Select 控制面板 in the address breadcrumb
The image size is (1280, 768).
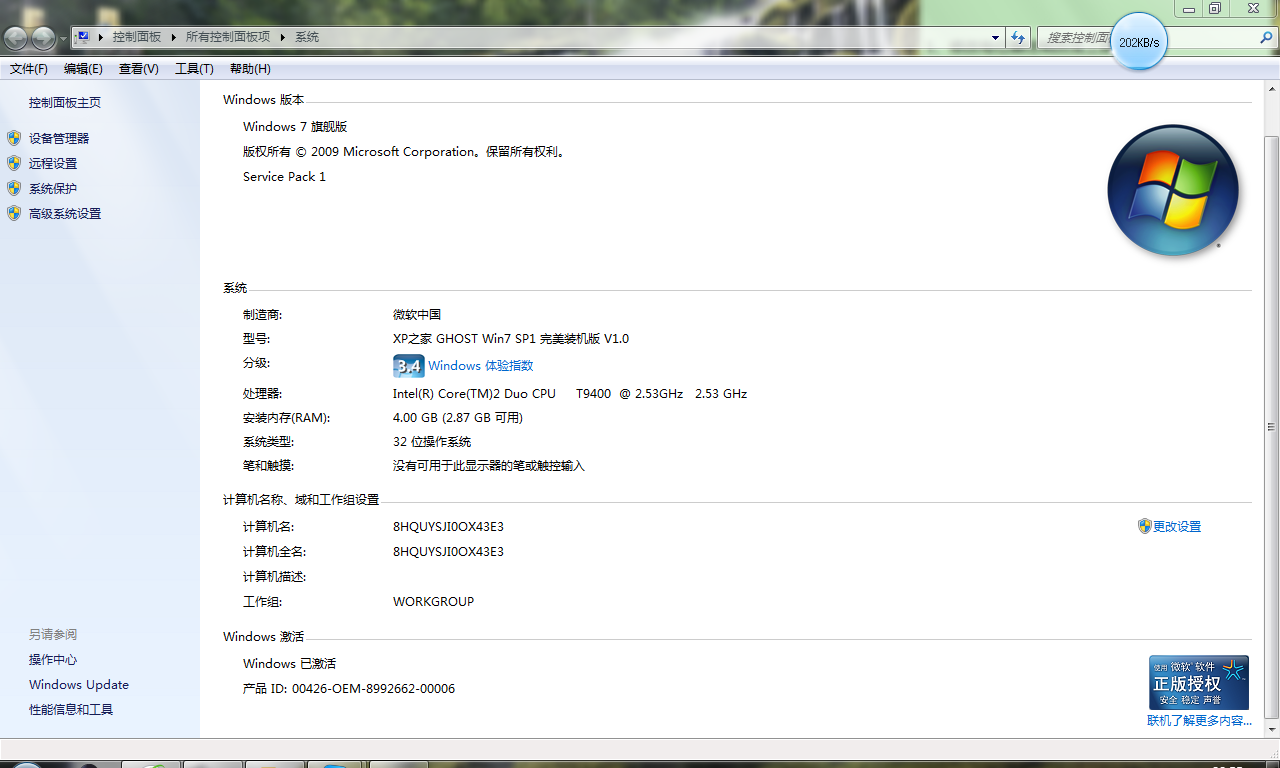pyautogui.click(x=137, y=37)
